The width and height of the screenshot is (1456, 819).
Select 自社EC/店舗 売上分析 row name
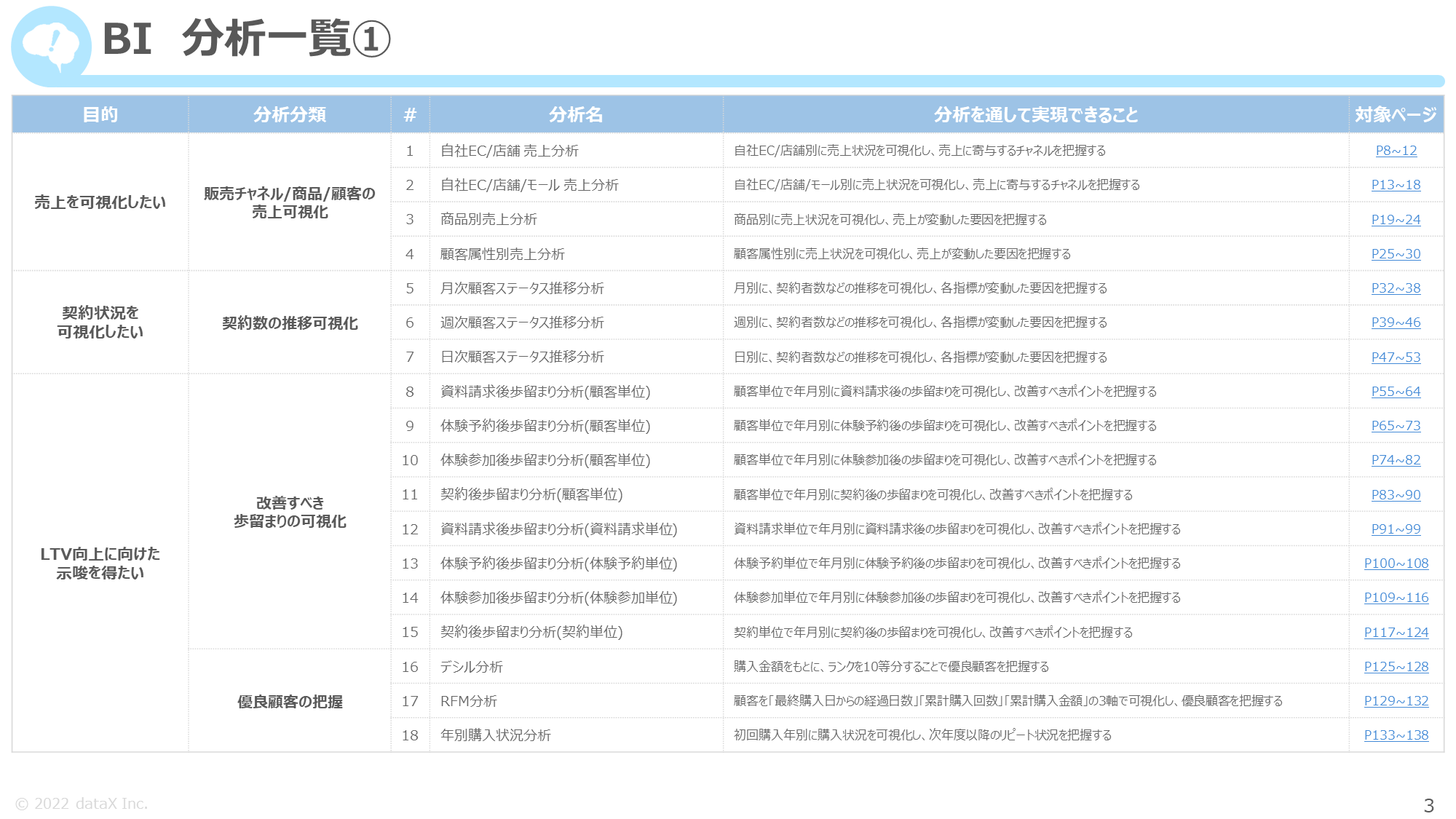[x=510, y=151]
